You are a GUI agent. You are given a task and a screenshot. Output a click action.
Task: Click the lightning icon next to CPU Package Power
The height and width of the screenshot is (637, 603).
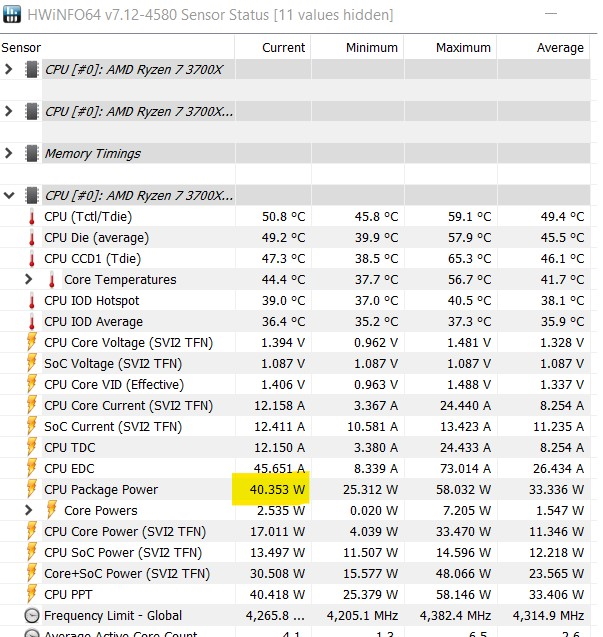tap(32, 489)
